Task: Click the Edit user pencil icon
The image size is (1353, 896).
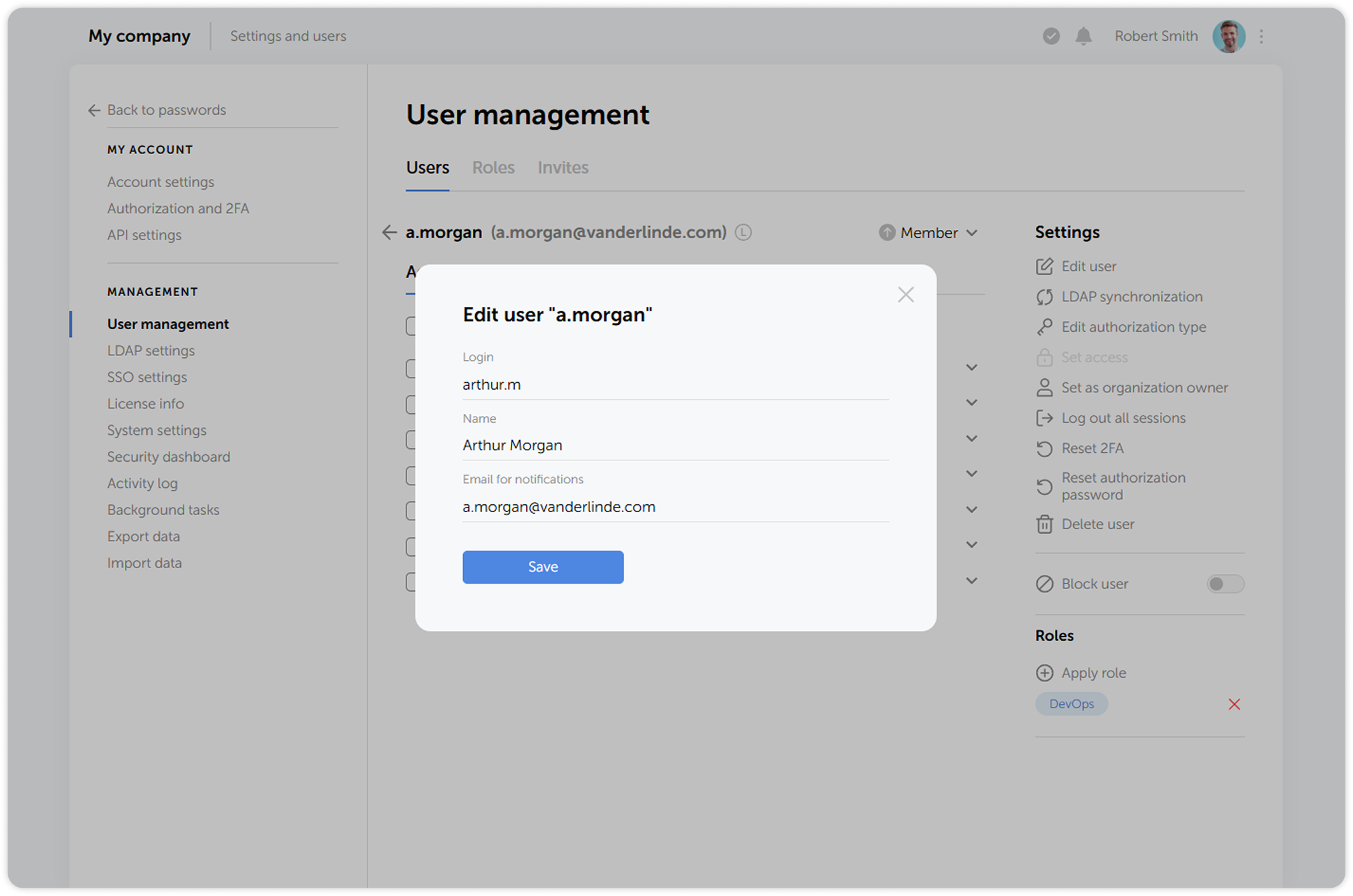Action: (1045, 266)
